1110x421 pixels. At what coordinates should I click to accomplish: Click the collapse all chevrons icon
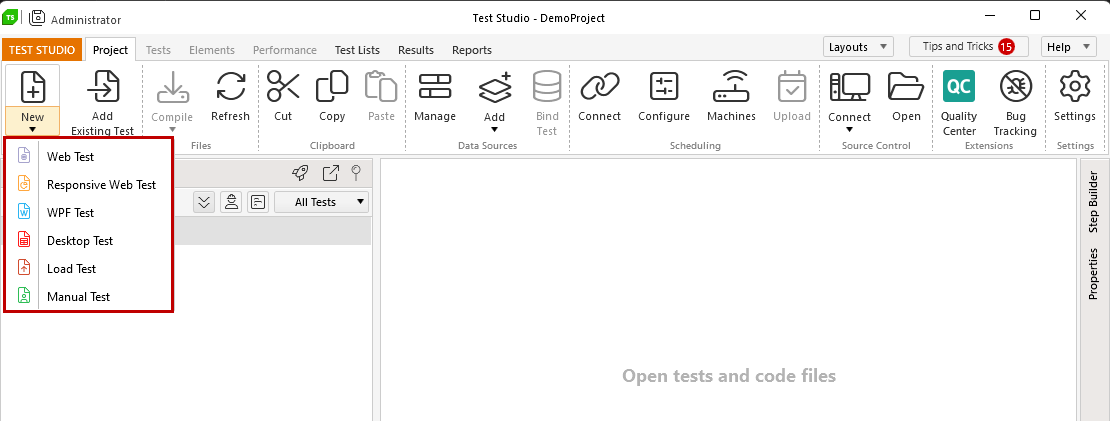(x=204, y=202)
